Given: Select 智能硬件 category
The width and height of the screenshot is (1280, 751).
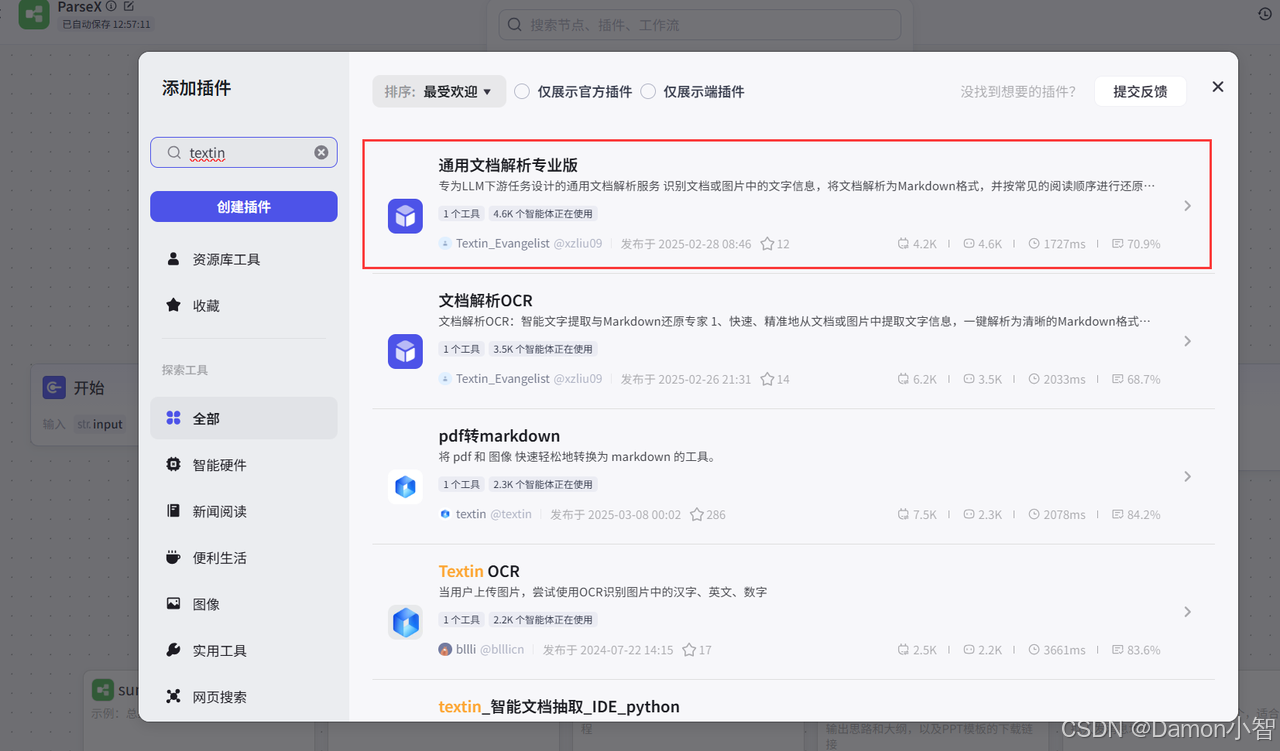Looking at the screenshot, I should pyautogui.click(x=244, y=465).
